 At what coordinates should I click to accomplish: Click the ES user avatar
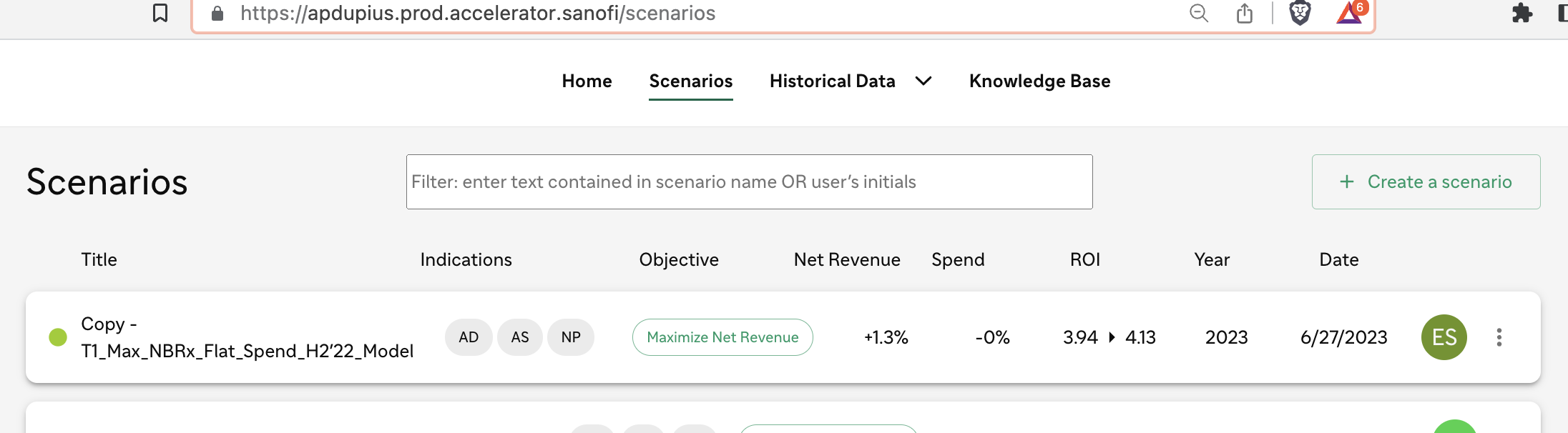[1444, 337]
